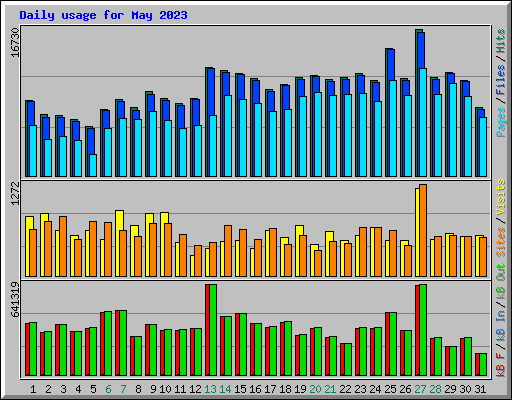Image resolution: width=512 pixels, height=400 pixels.
Task: Select day label "19" on the x-axis
Action: click(300, 389)
